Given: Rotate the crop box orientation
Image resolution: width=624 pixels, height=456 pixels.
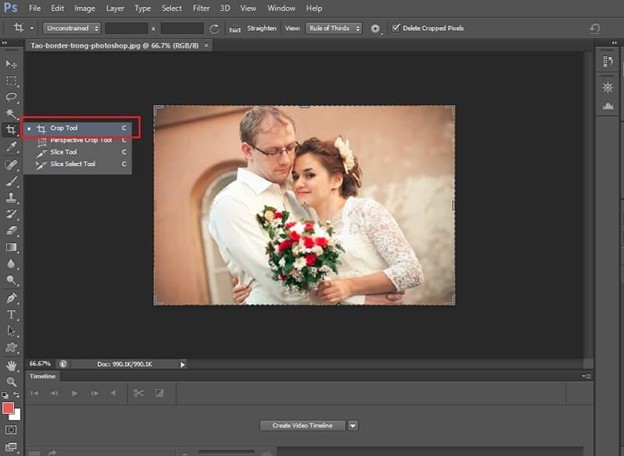Looking at the screenshot, I should tap(214, 29).
